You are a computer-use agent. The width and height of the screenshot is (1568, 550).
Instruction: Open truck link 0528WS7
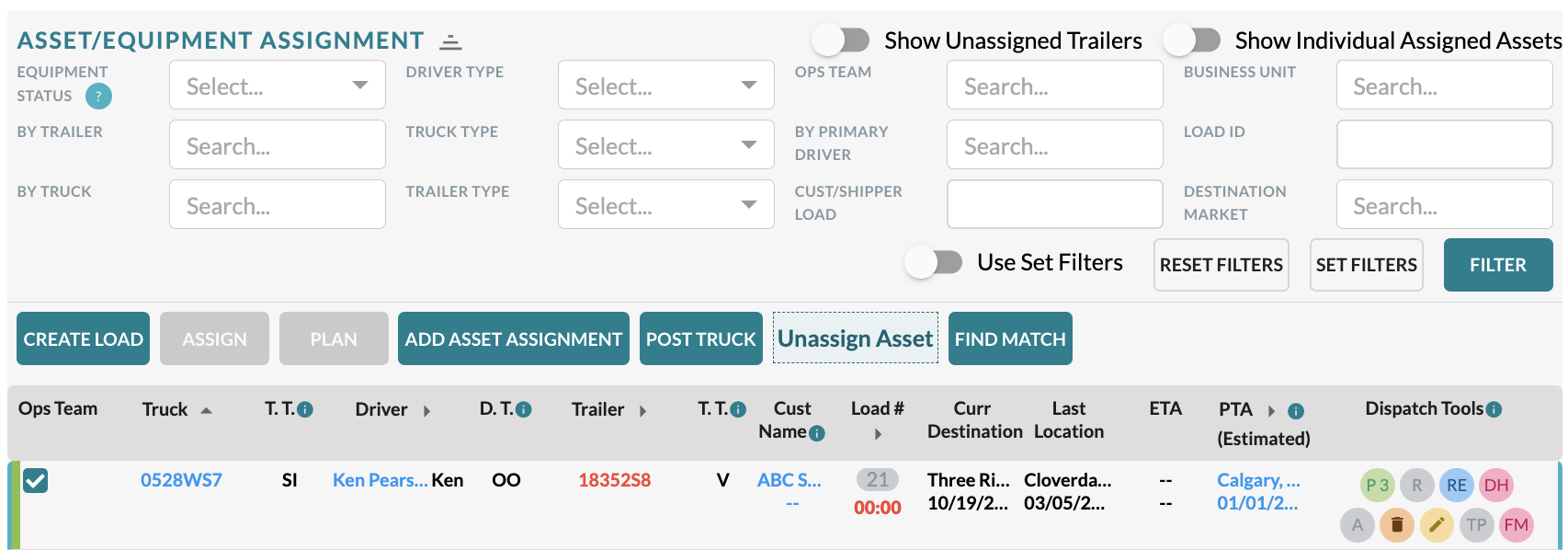[181, 480]
